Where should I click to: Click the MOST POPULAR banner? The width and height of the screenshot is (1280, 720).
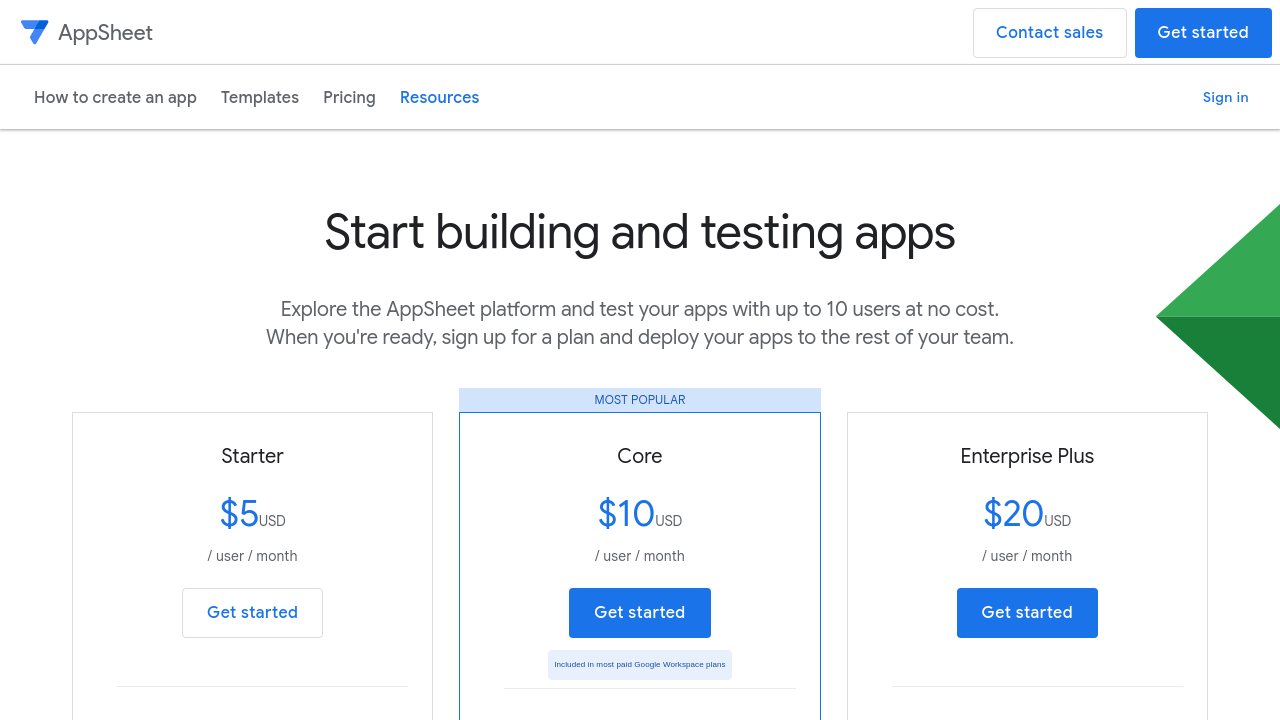click(x=640, y=400)
